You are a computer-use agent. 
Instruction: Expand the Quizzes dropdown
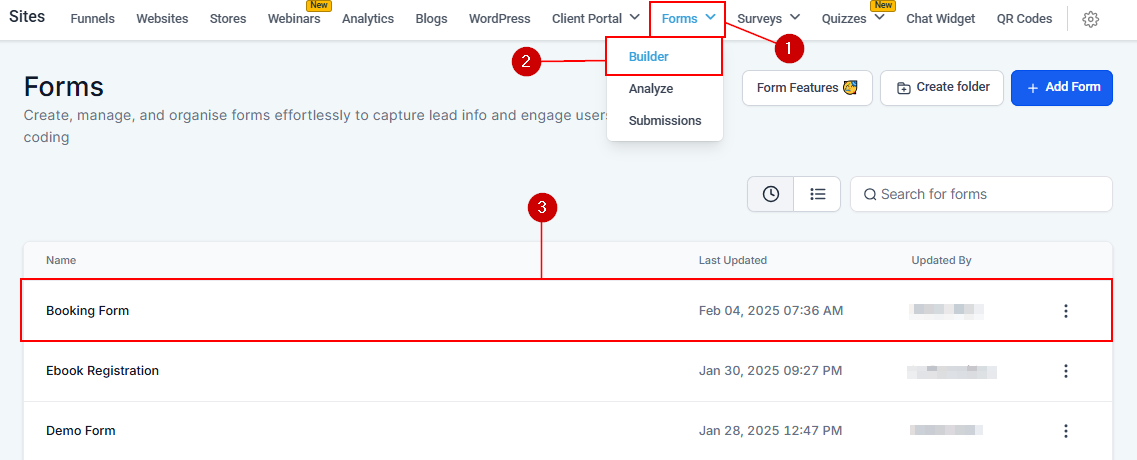pyautogui.click(x=852, y=18)
